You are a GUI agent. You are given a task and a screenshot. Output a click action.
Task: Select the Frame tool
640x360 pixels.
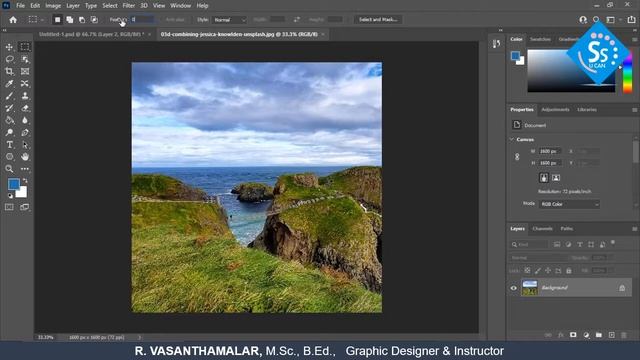(x=25, y=71)
